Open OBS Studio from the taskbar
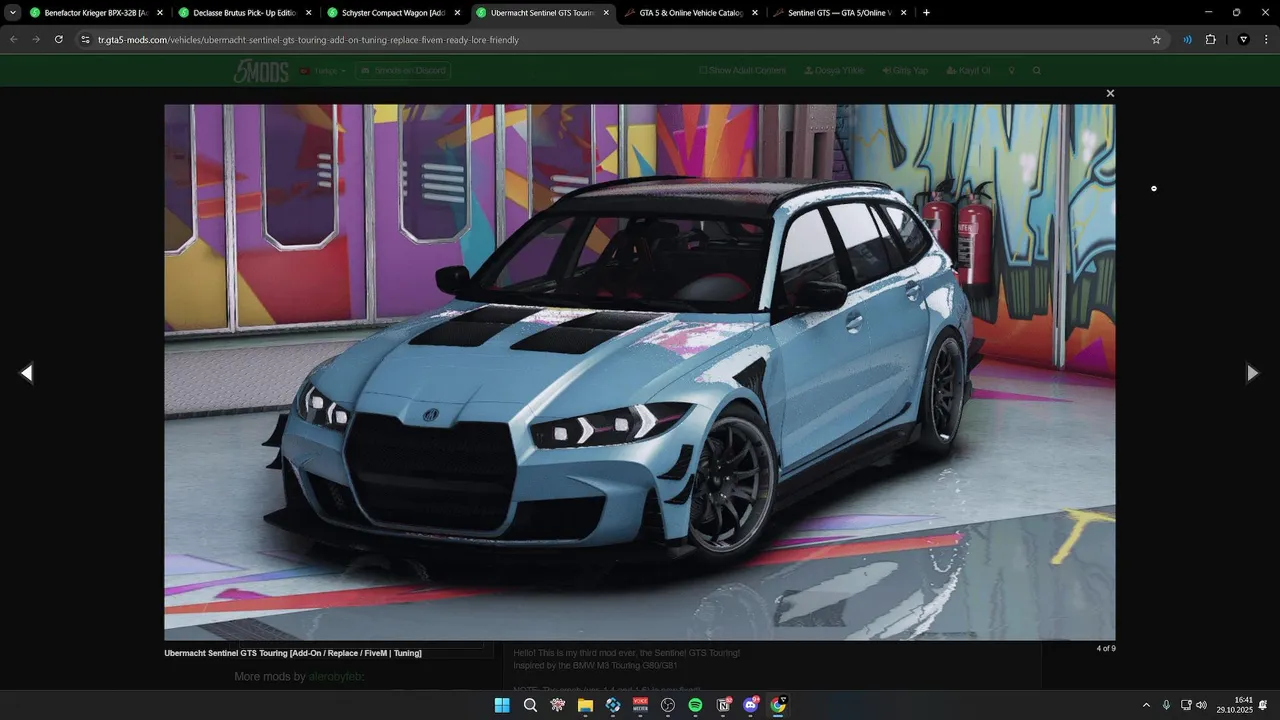1280x720 pixels. [668, 705]
